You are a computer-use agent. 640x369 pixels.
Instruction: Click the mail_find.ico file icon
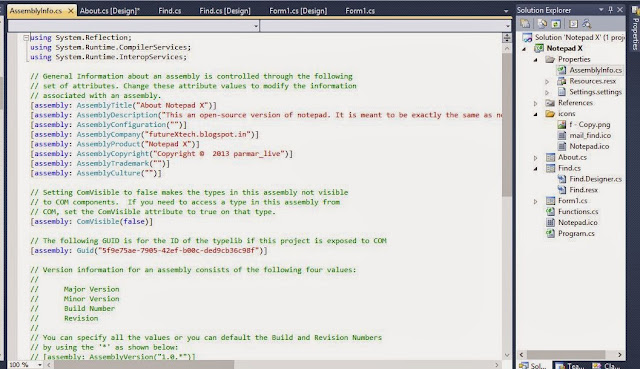point(562,136)
